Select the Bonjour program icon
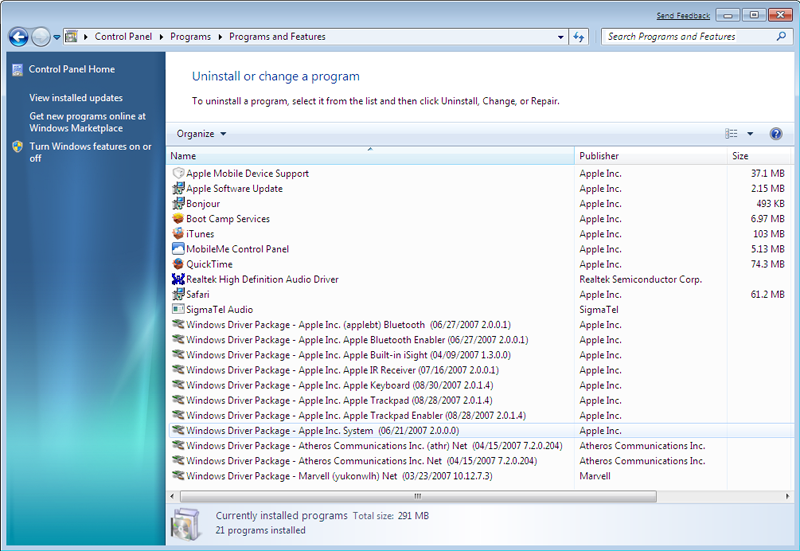The image size is (800, 551). (x=178, y=204)
